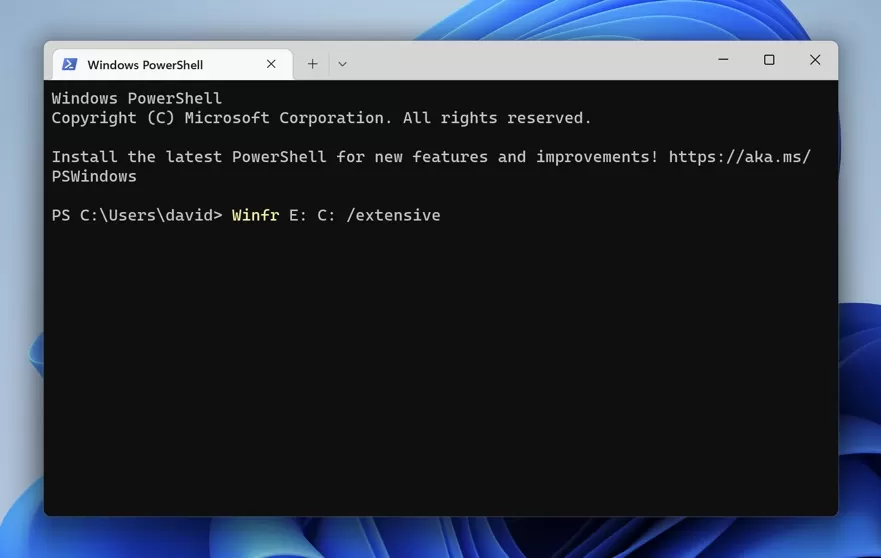
Task: Click the C: destination argument in command
Action: click(x=326, y=215)
